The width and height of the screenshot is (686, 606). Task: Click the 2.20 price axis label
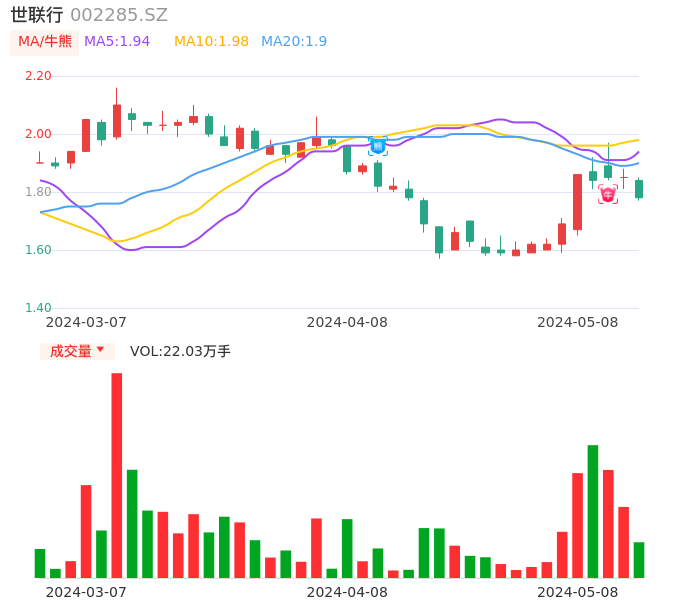pos(37,76)
